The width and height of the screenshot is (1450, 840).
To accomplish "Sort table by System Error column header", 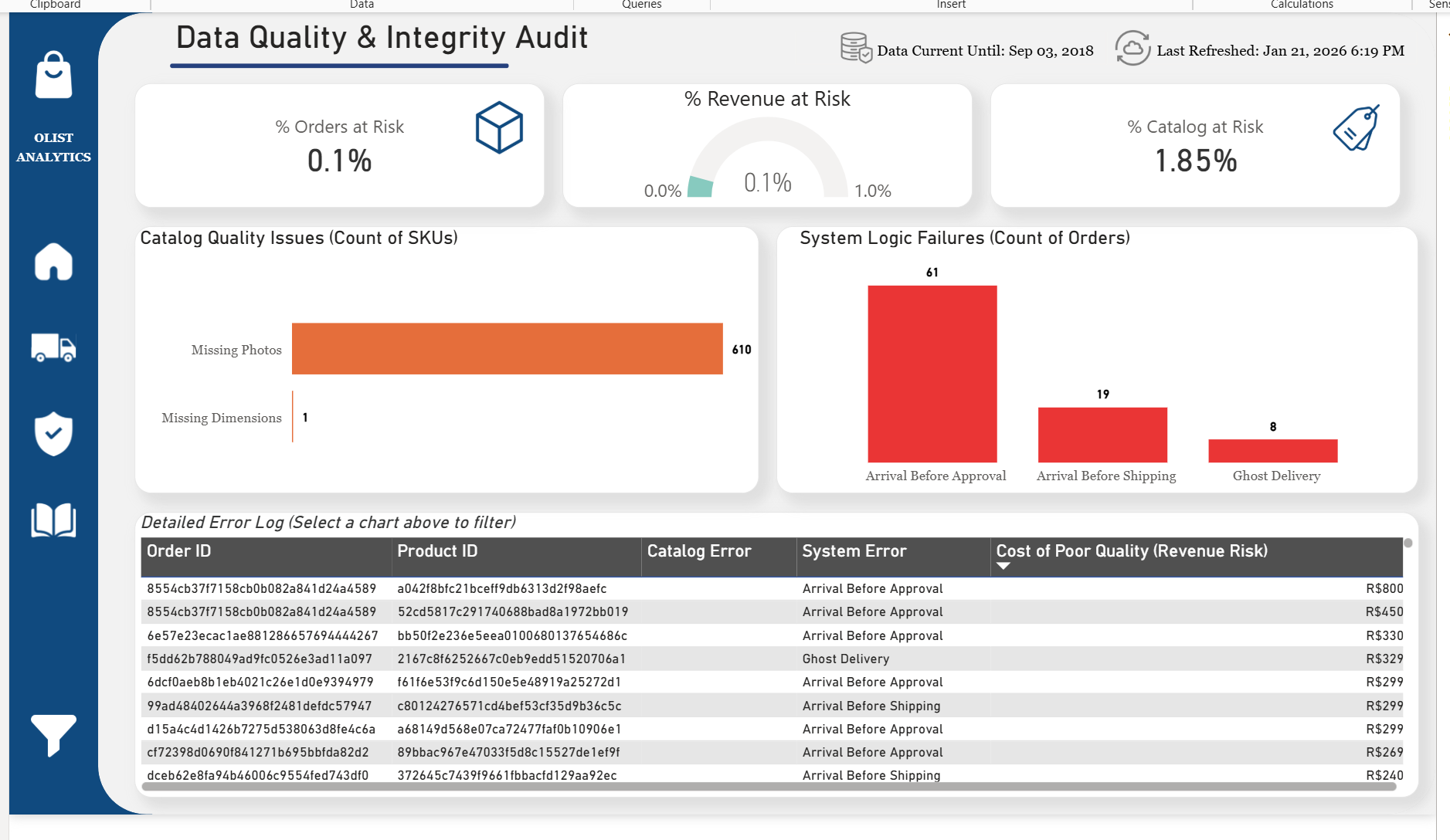I will tap(854, 551).
